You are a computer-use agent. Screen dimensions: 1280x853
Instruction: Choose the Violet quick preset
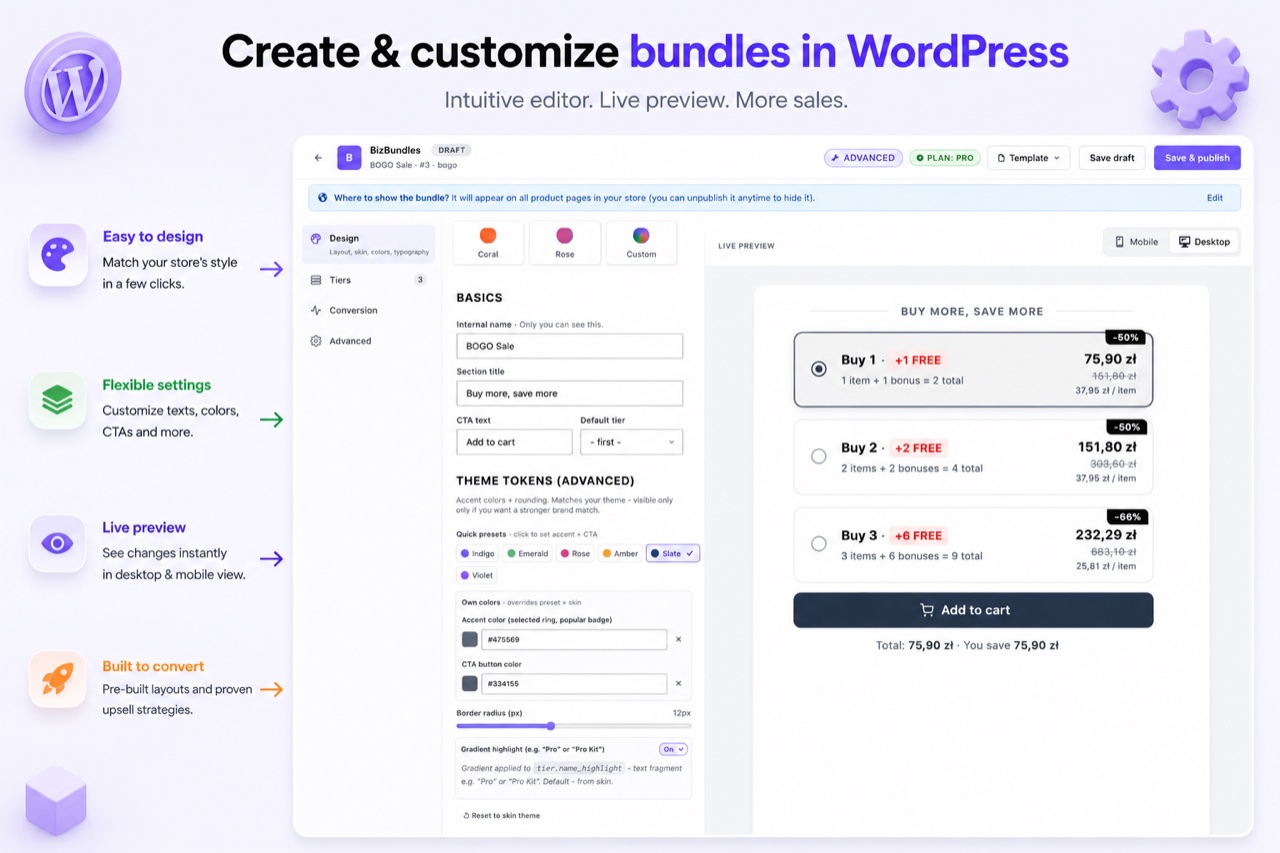477,575
